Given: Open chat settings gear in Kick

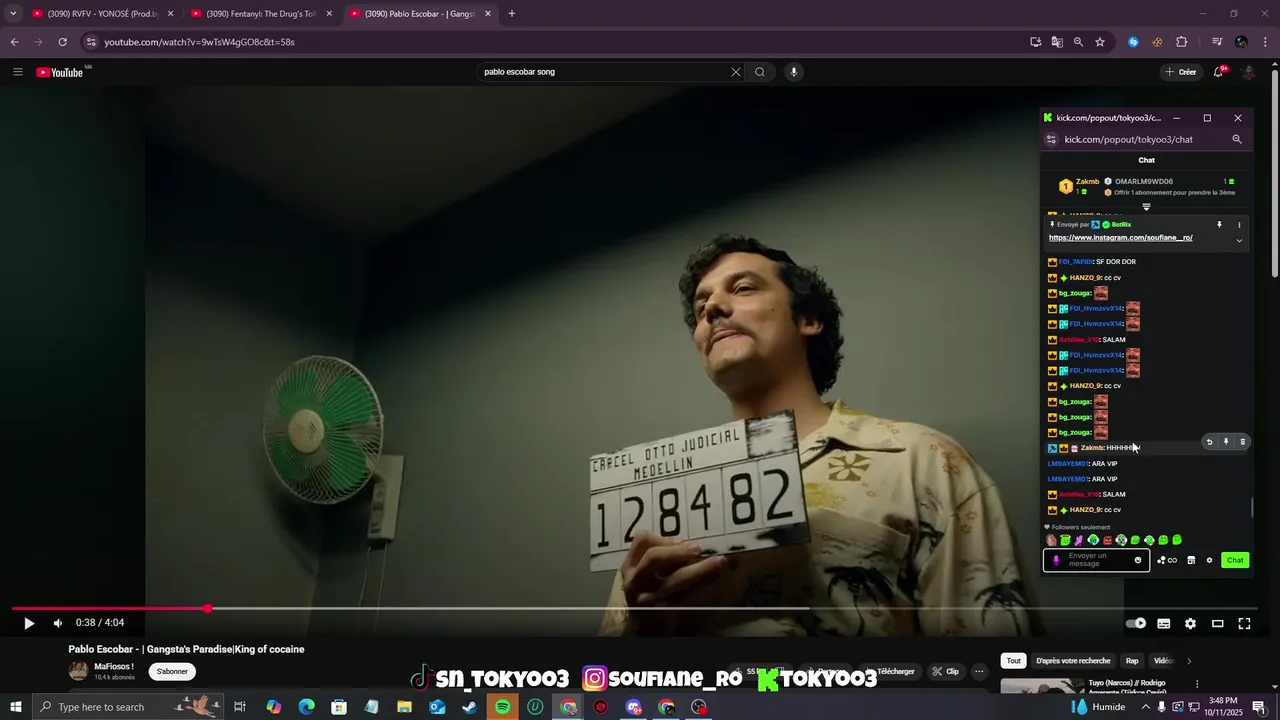Looking at the screenshot, I should 1209,560.
